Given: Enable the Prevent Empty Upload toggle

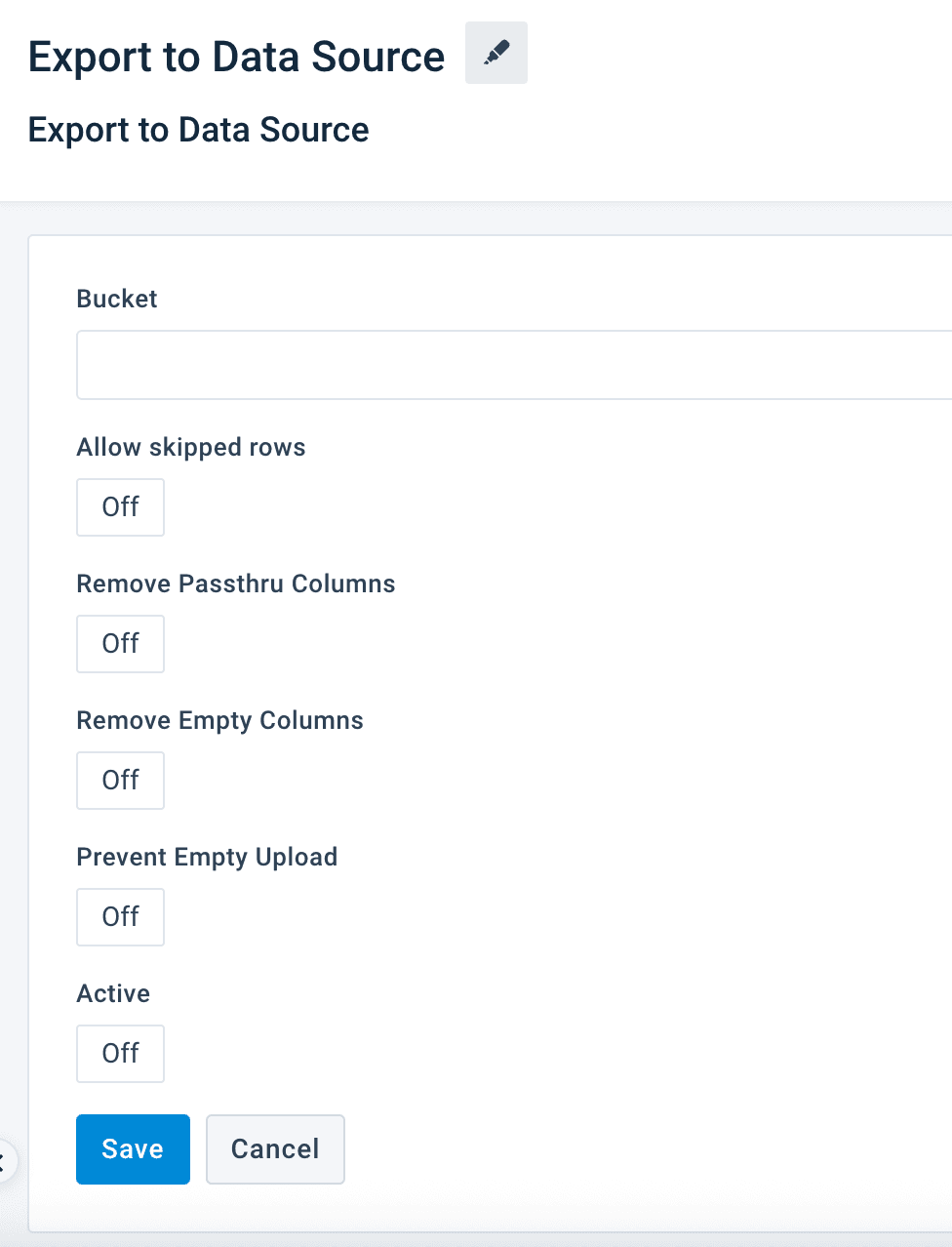Looking at the screenshot, I should pyautogui.click(x=121, y=917).
